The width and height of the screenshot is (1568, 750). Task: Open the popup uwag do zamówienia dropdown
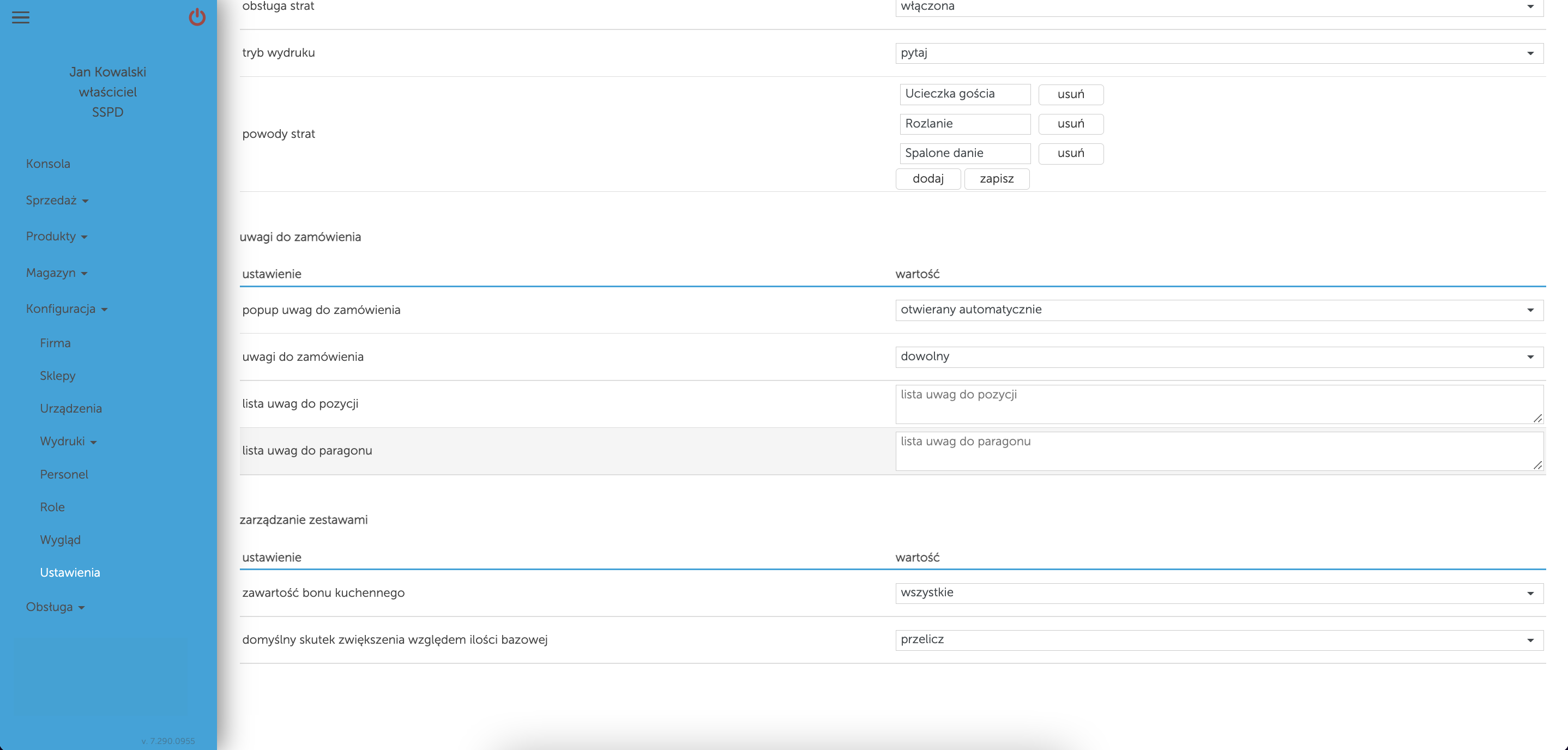tap(1219, 310)
